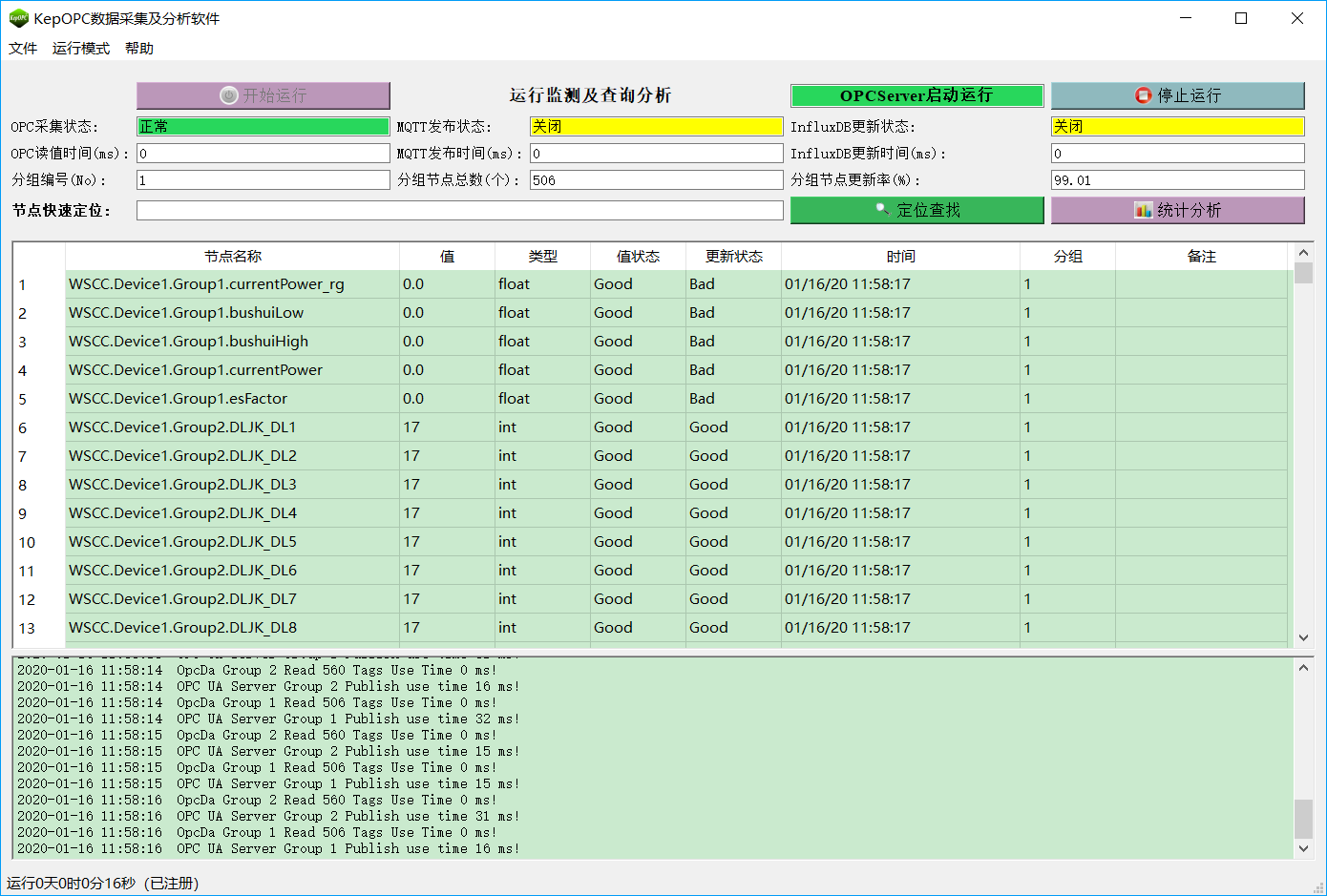1327x896 pixels.
Task: Select the 分组编号 input field
Action: point(263,179)
